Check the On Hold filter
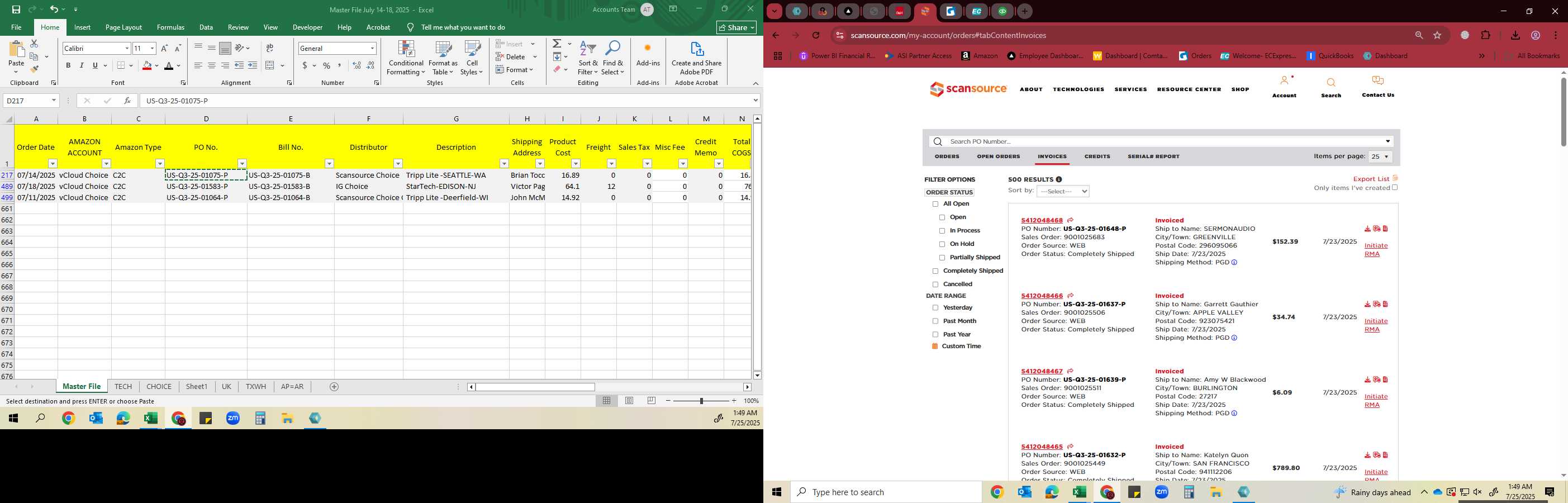 (942, 244)
